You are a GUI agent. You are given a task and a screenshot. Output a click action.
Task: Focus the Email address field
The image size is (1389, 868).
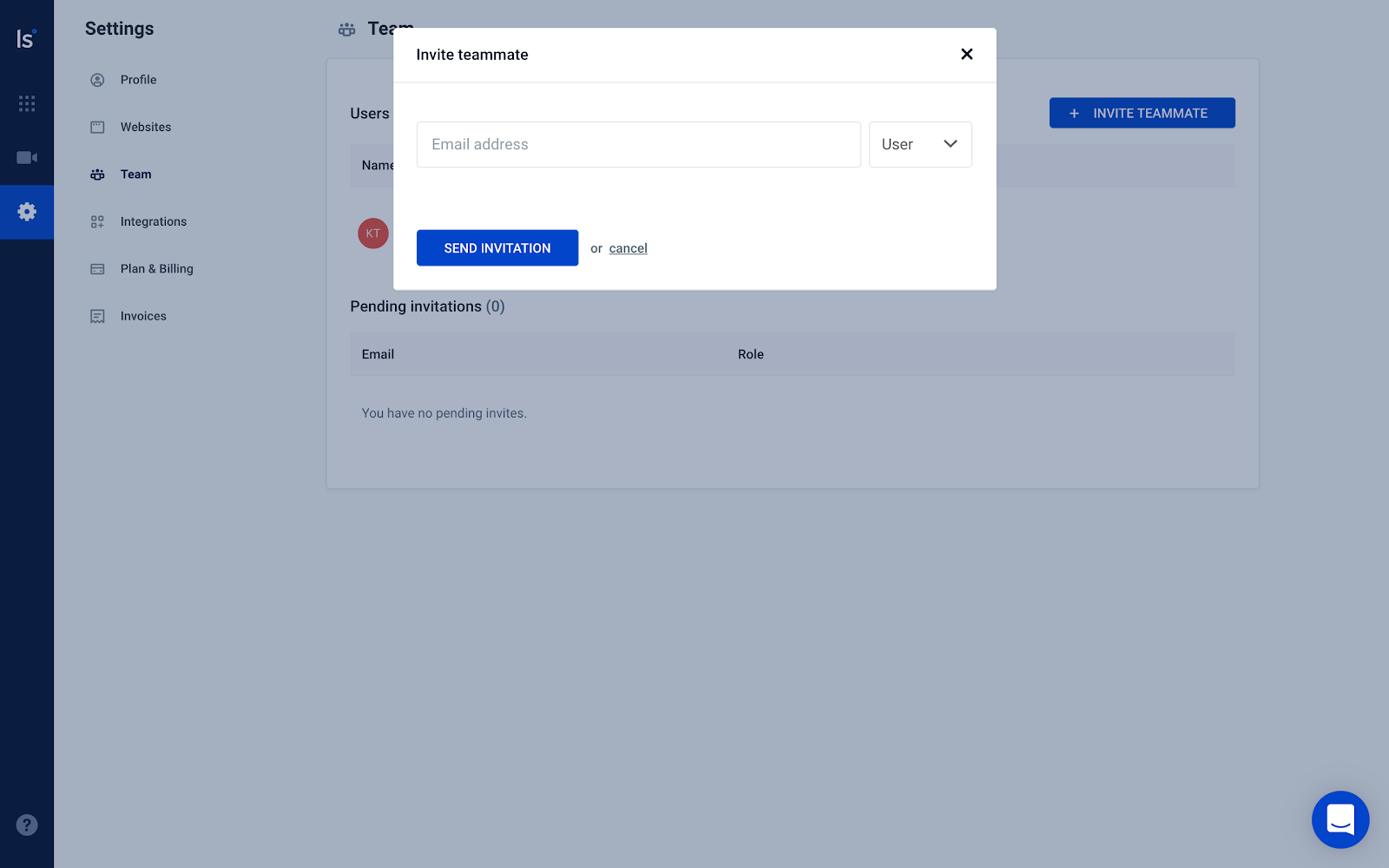click(638, 144)
